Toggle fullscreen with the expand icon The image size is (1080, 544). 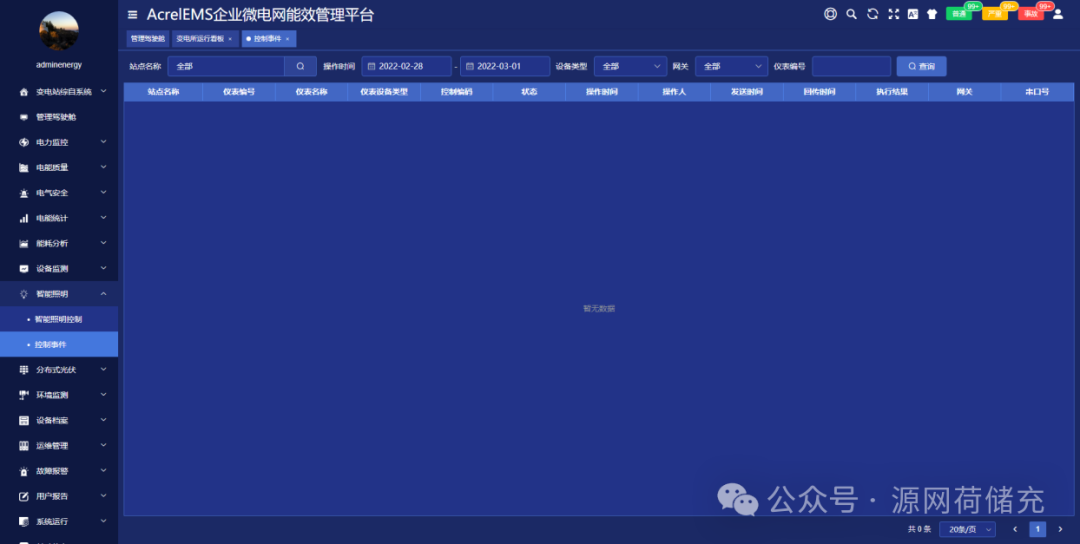click(x=893, y=14)
